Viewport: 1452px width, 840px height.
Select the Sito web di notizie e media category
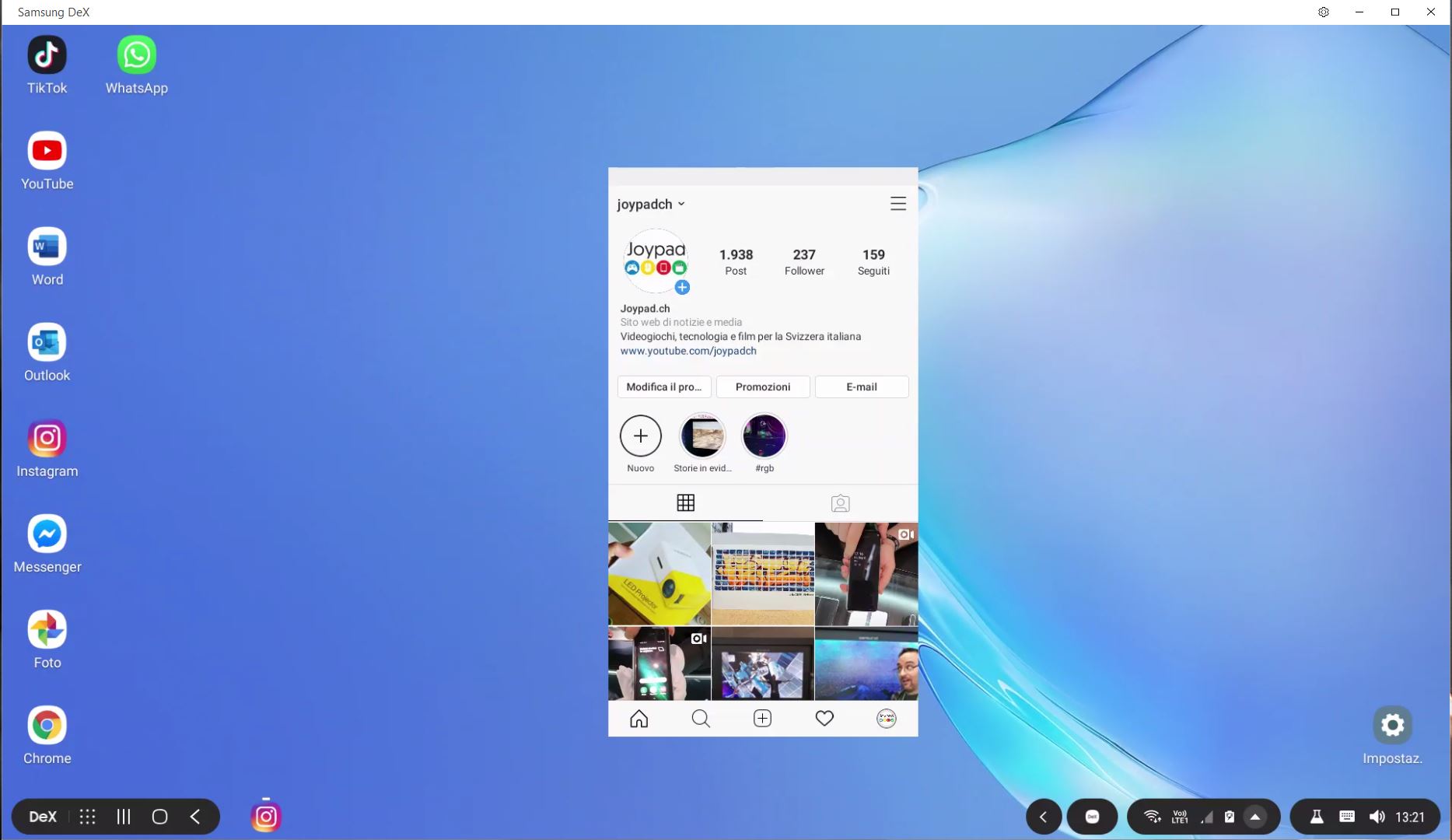pos(681,322)
